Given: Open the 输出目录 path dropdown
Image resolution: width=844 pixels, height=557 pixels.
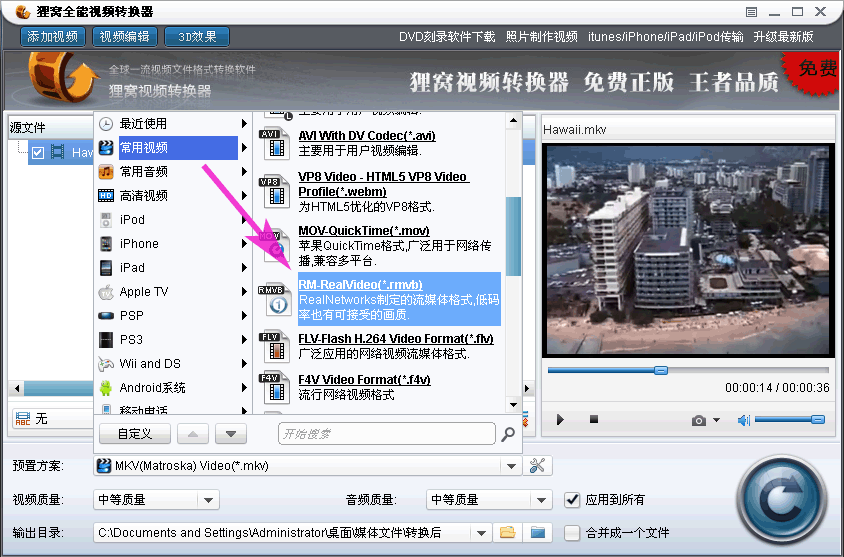Looking at the screenshot, I should coord(481,533).
